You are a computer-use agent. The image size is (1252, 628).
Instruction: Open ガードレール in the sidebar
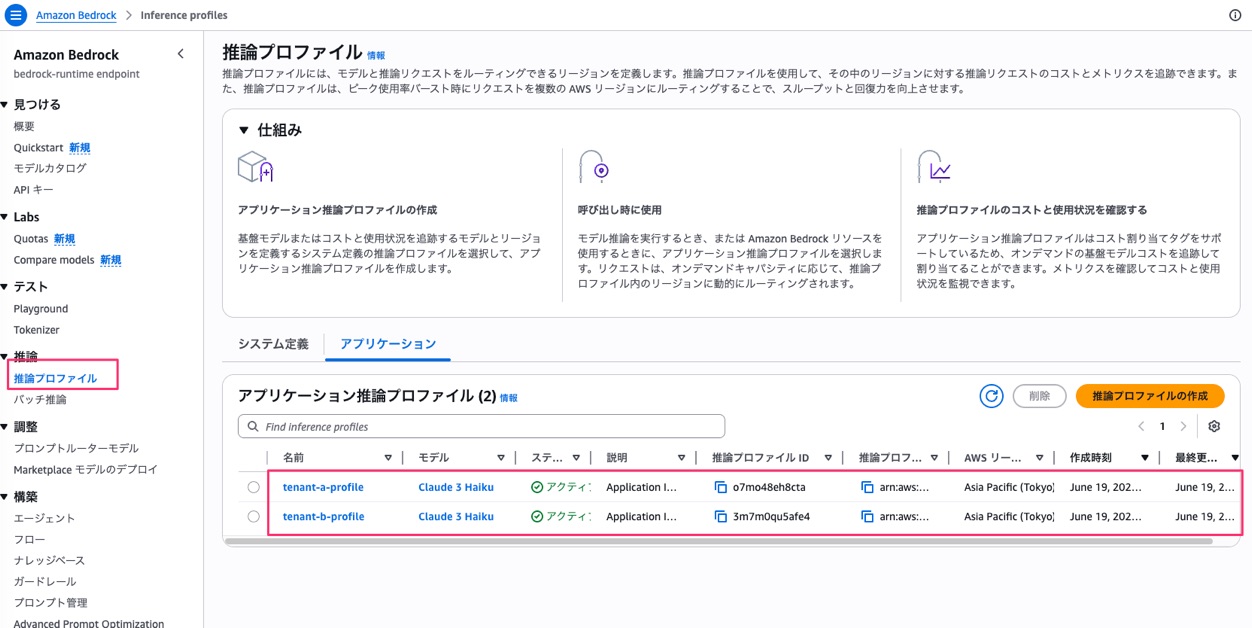45,581
